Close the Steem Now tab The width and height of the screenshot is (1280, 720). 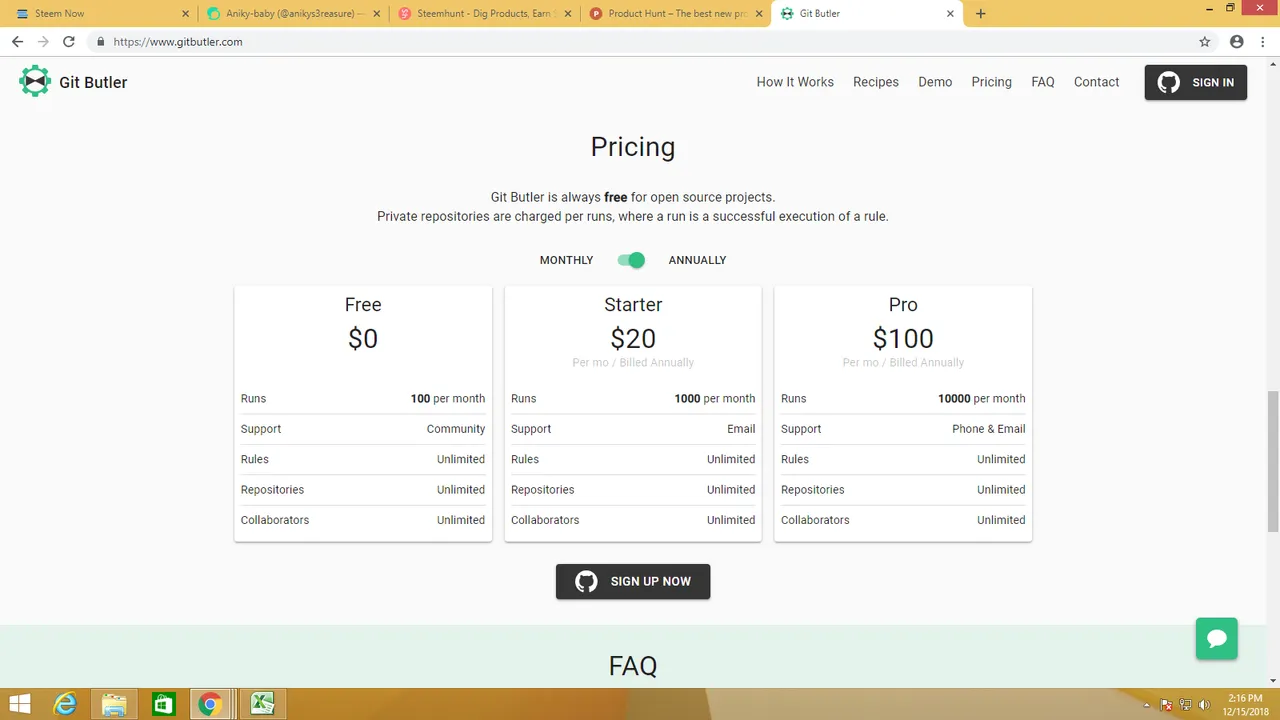pyautogui.click(x=185, y=14)
